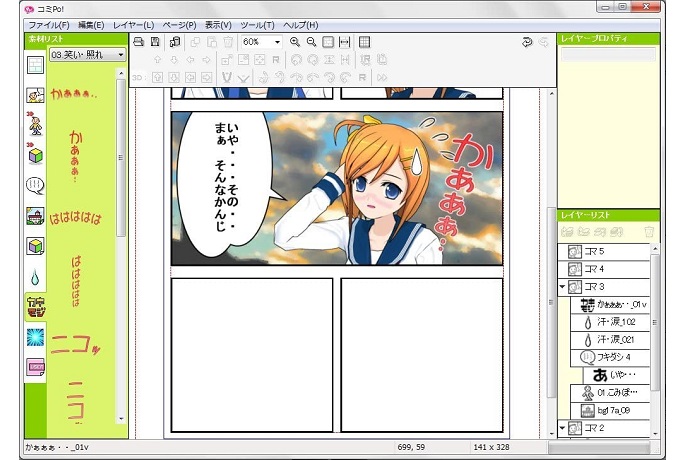Open the panel frame material category

35,66
